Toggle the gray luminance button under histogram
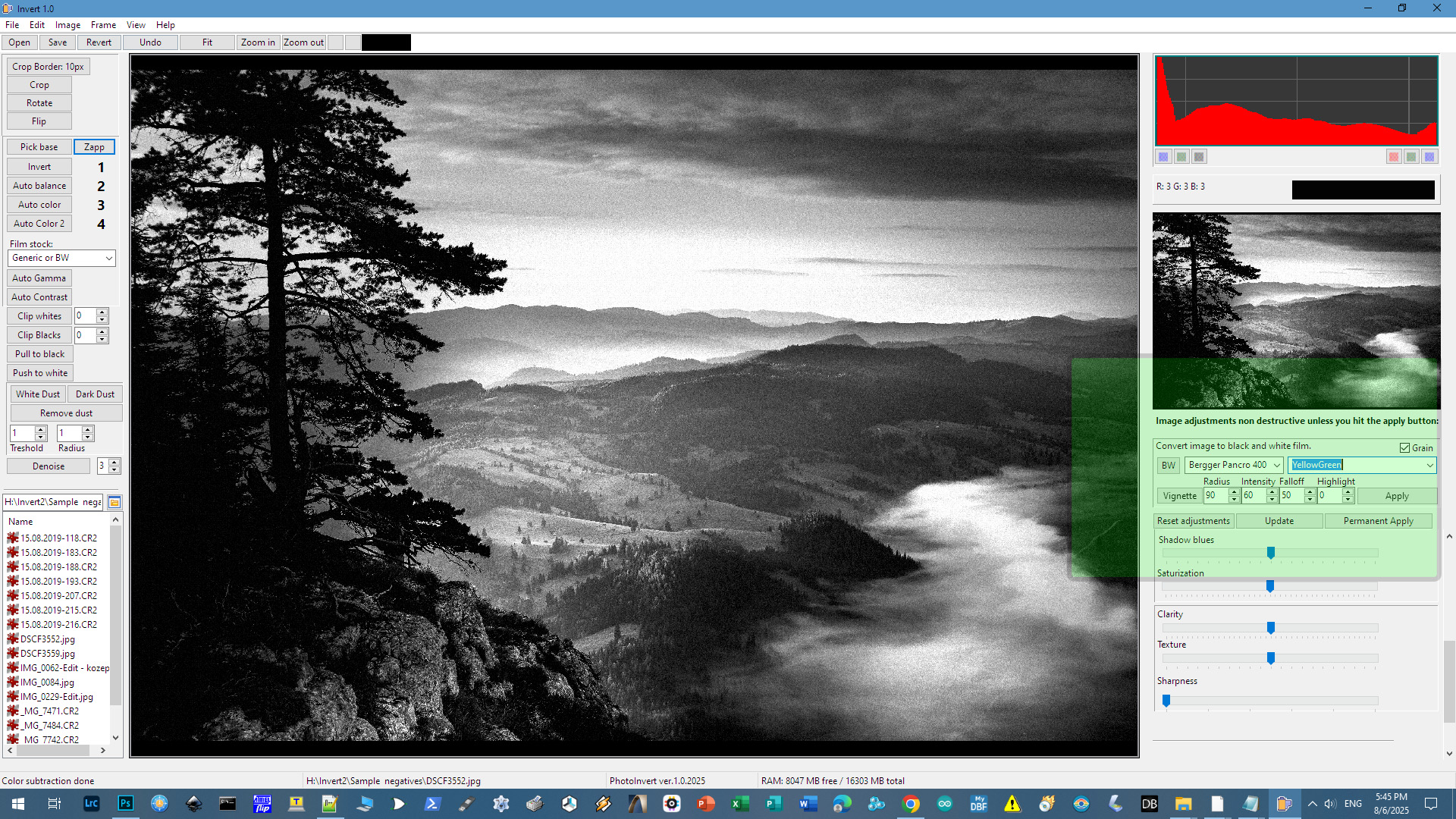Viewport: 1456px width, 819px height. [x=1199, y=157]
